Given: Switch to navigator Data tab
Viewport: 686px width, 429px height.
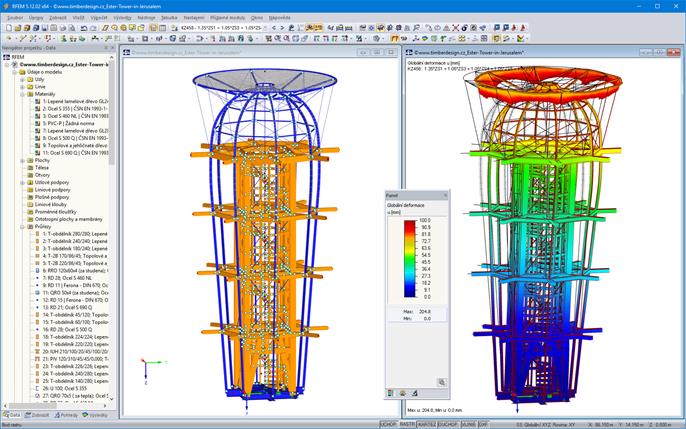Looking at the screenshot, I should (12, 415).
